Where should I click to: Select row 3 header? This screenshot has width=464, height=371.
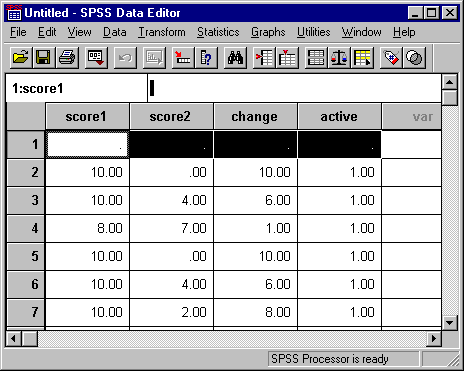[26, 200]
